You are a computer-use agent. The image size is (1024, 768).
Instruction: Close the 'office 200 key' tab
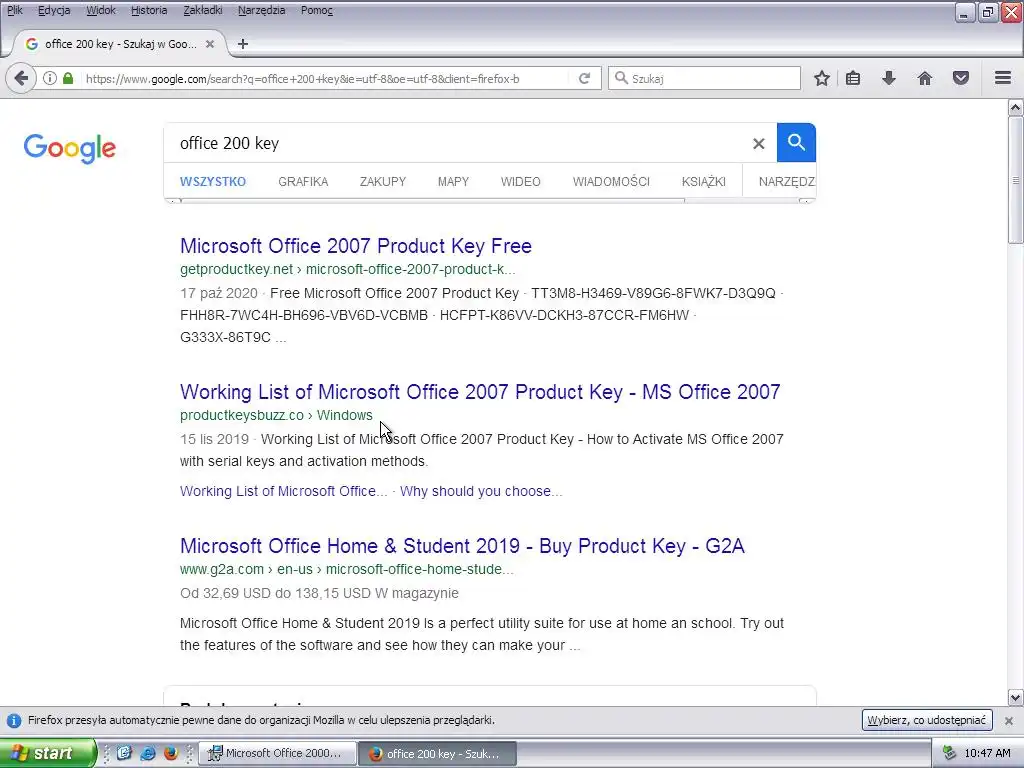210,44
